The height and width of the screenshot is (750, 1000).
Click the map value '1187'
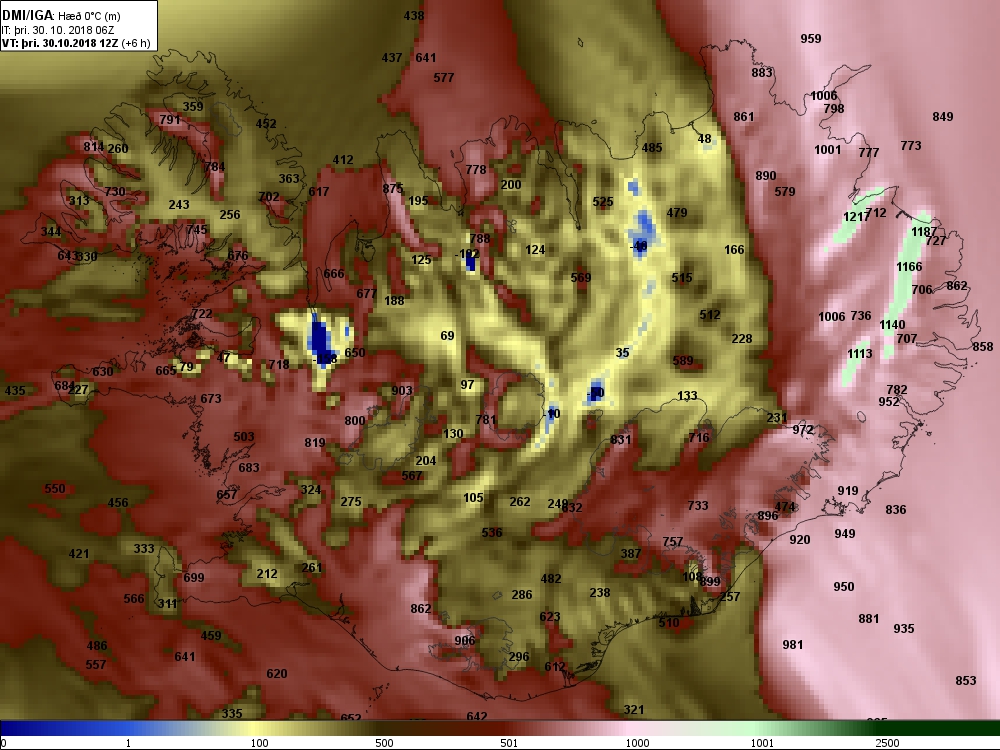tap(923, 232)
